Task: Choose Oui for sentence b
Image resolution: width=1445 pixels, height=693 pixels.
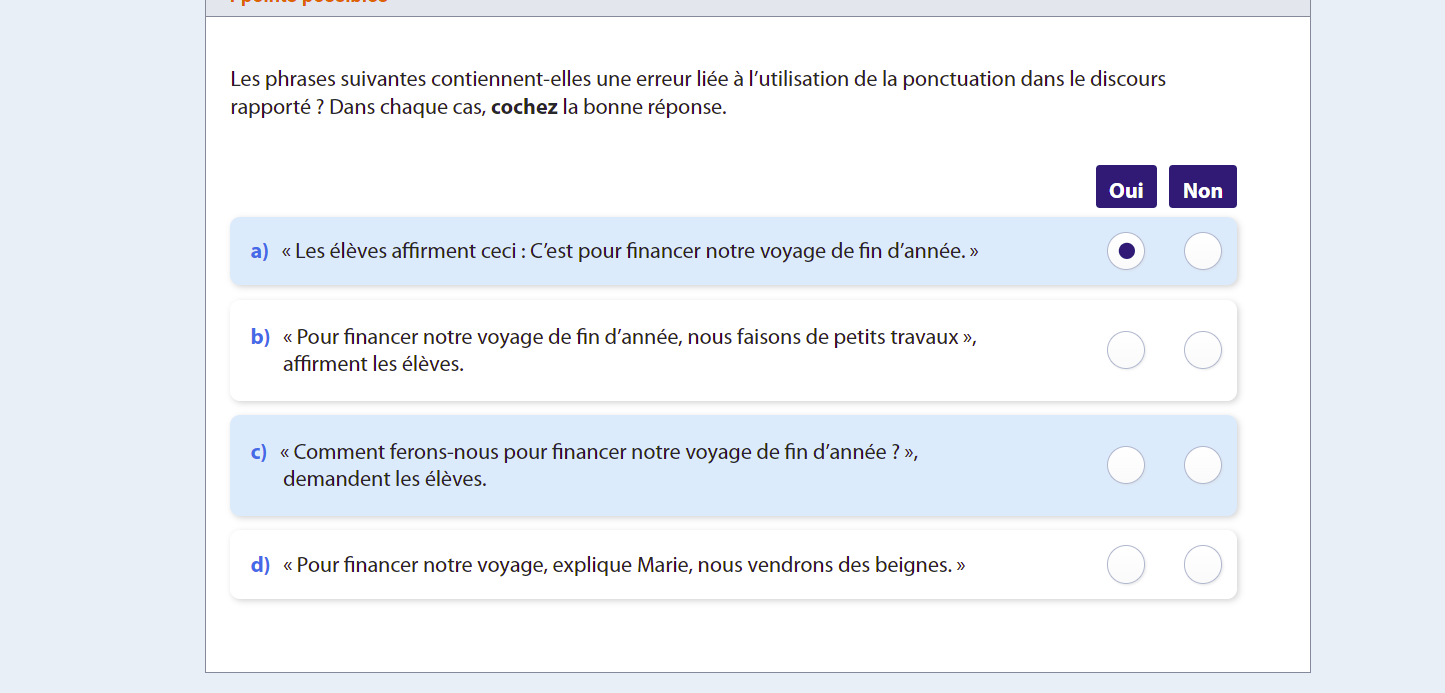Action: [x=1126, y=350]
